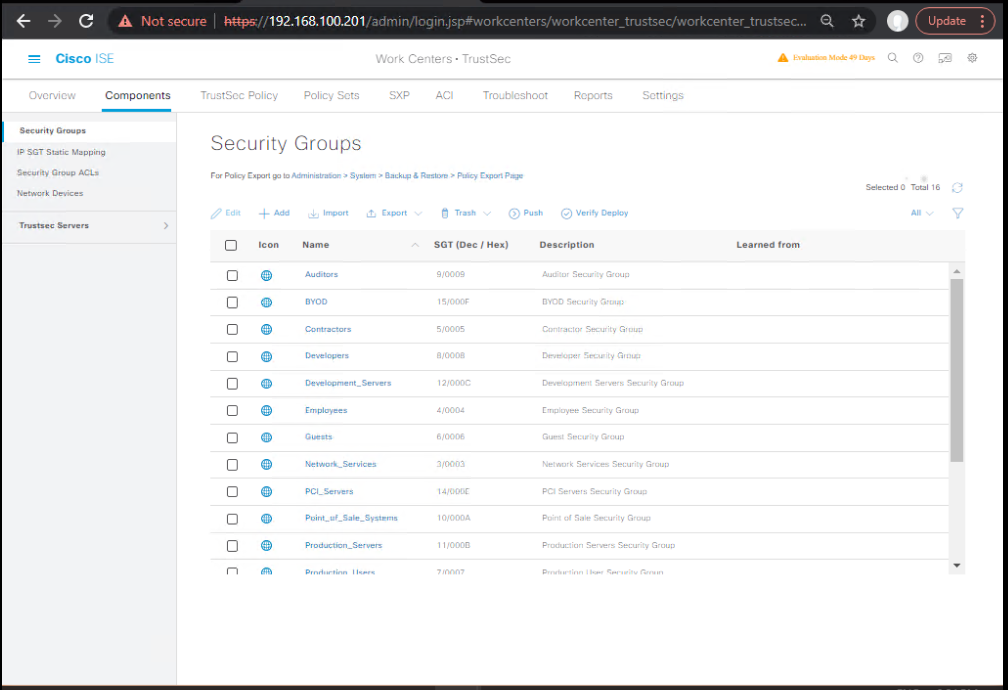Viewport: 1008px width, 690px height.
Task: Check the Developers row checkbox
Action: (232, 356)
